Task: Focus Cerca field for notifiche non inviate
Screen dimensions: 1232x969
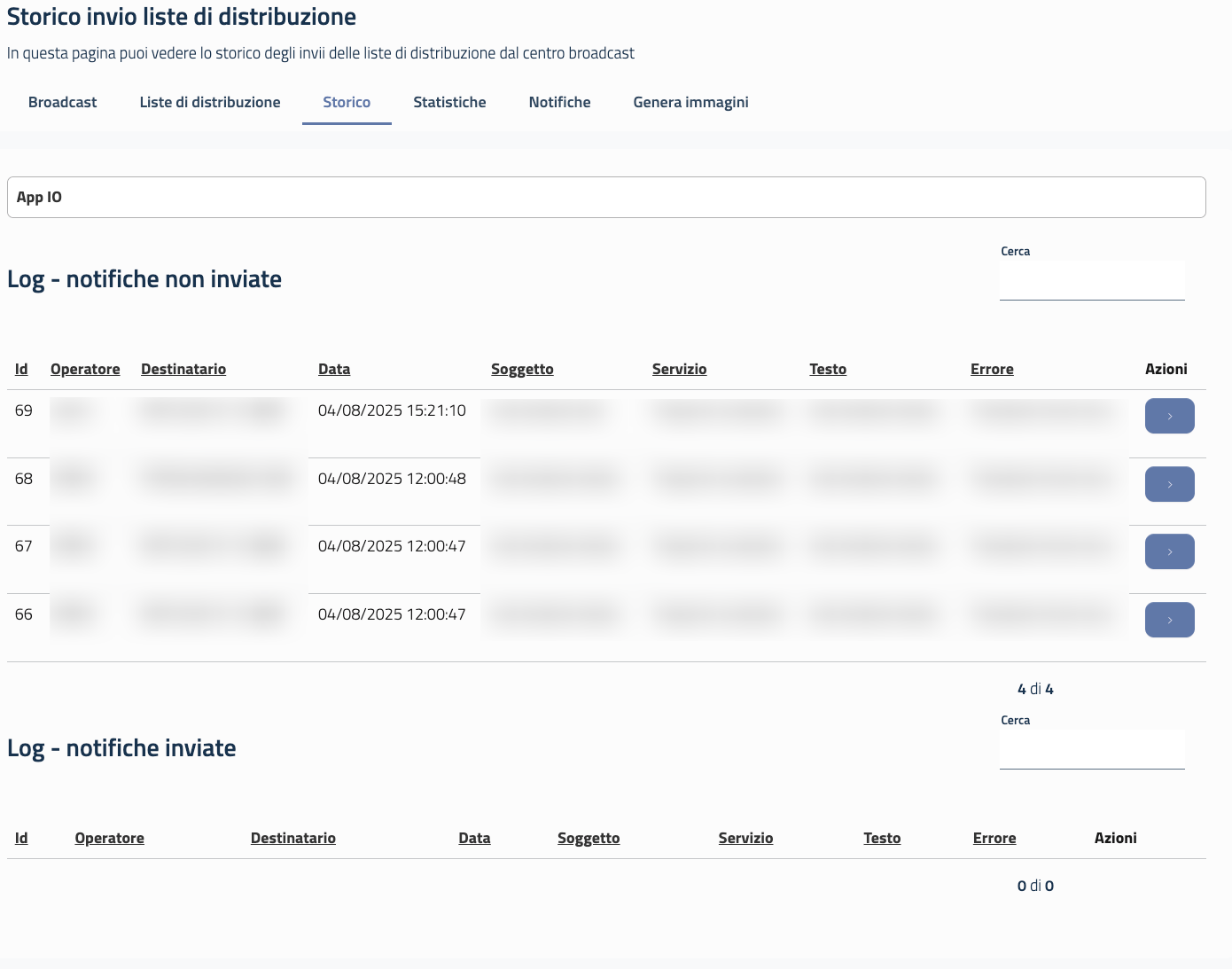Action: point(1092,282)
